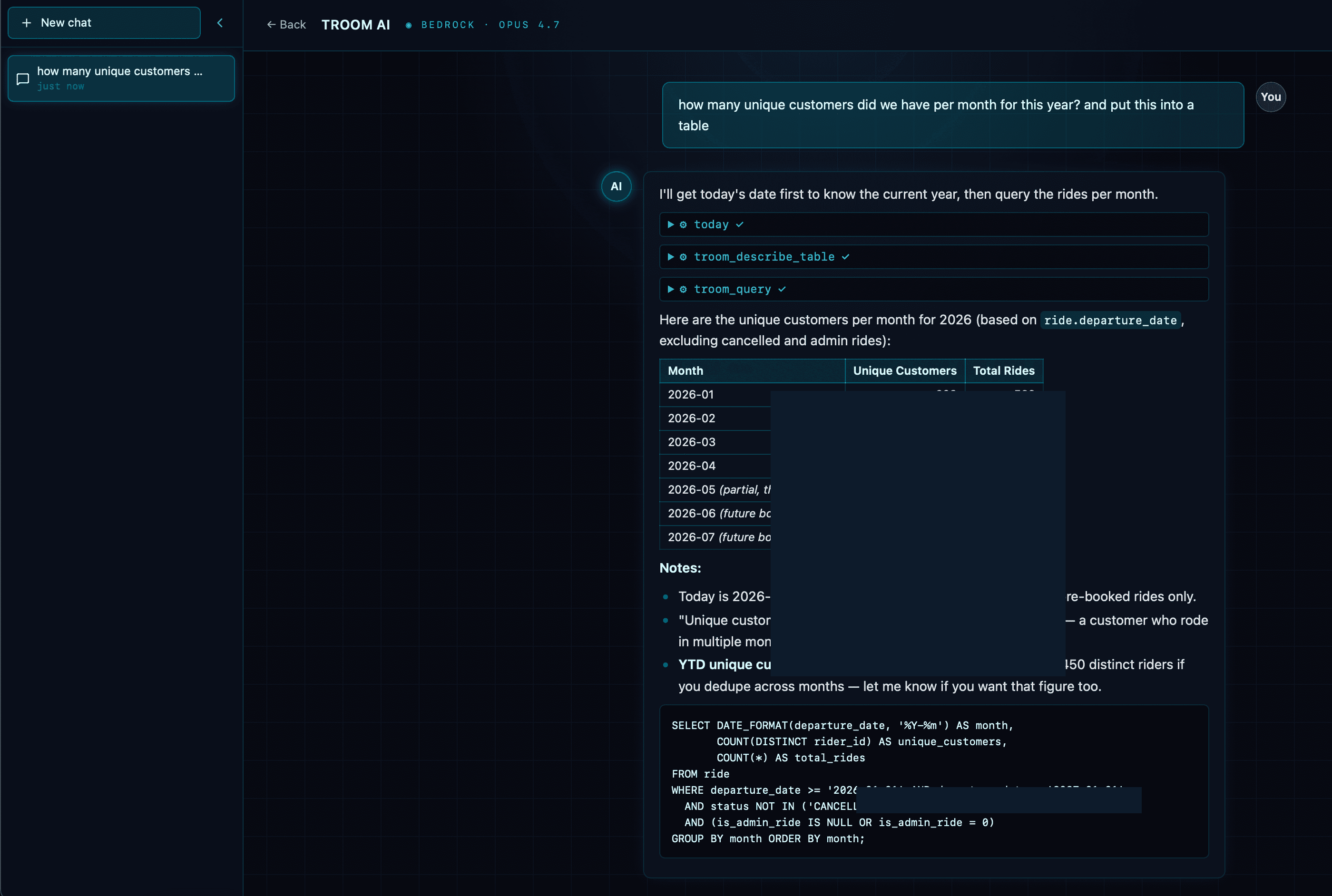Click the checkmark after 'today'

[x=739, y=224]
